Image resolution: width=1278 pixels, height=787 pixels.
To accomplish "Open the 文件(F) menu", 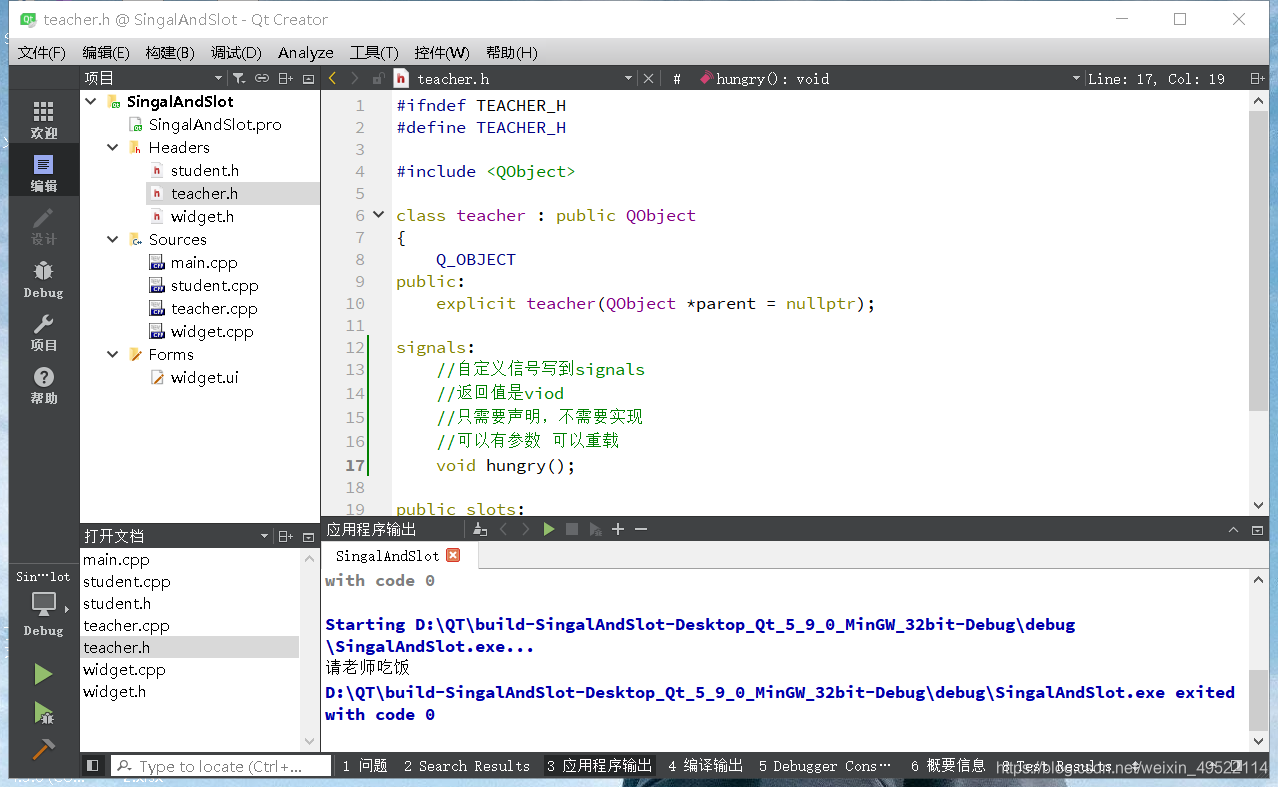I will point(42,52).
